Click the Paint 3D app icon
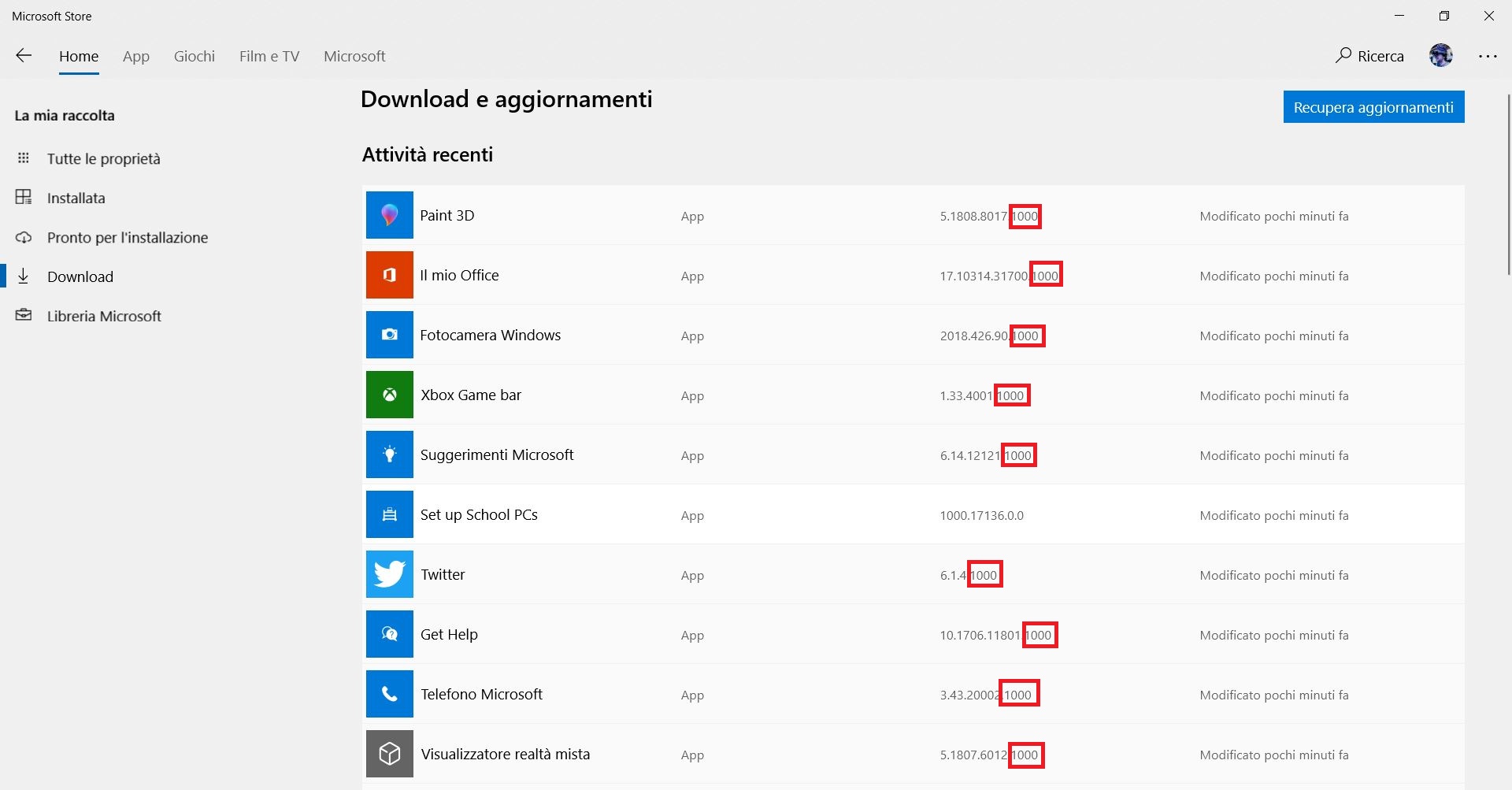This screenshot has height=790, width=1512. [x=390, y=215]
